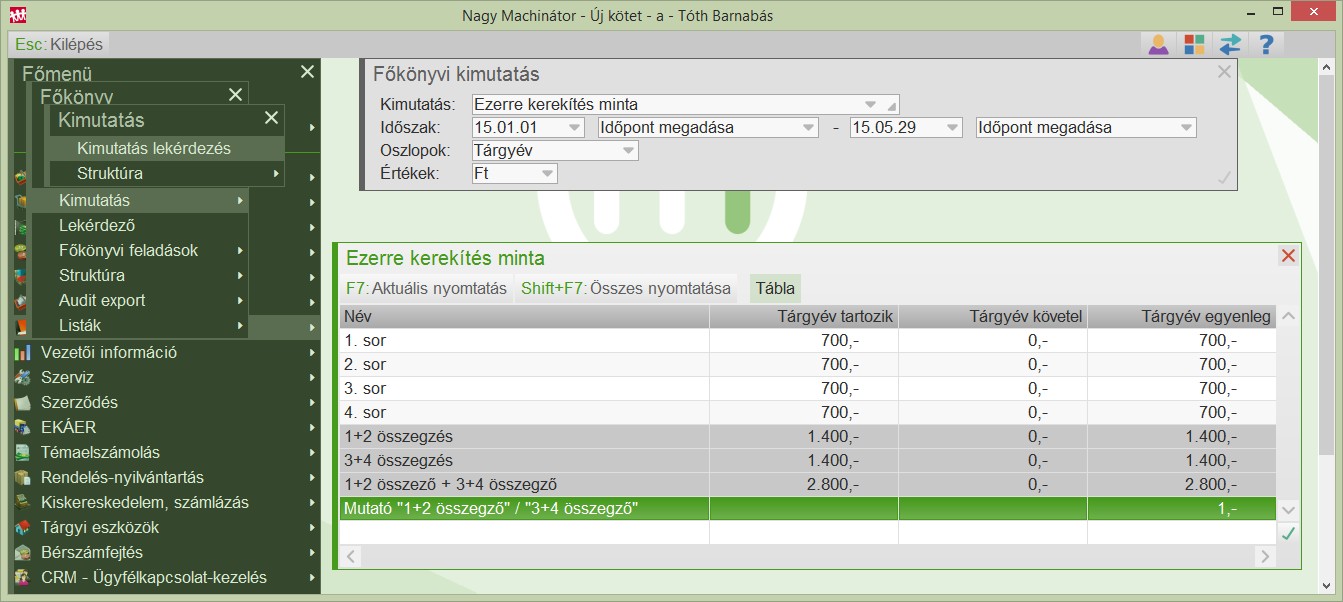
Task: Click the Bérszámfejtés menu icon
Action: (22, 552)
